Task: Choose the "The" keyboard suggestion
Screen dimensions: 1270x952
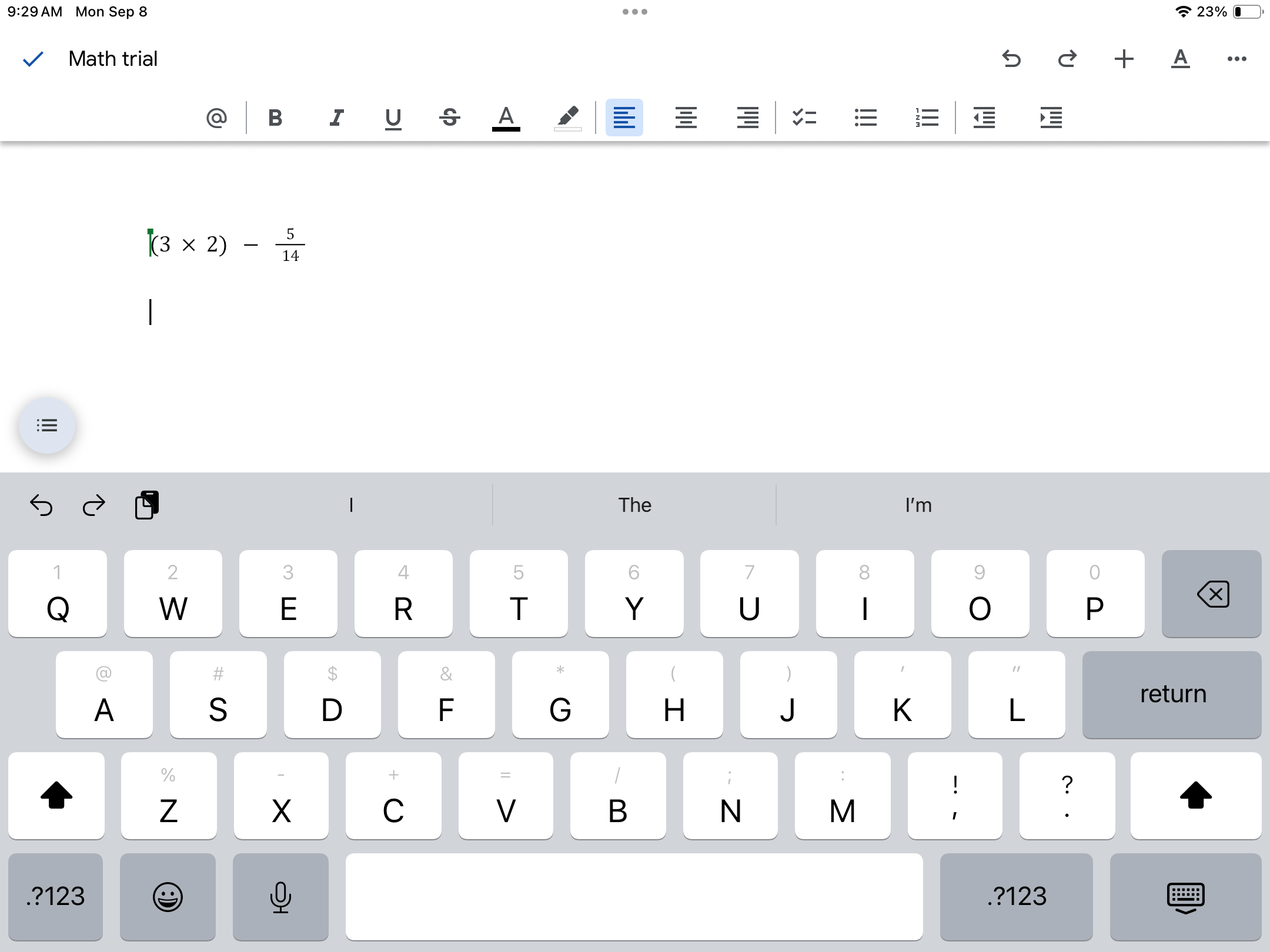Action: (x=634, y=505)
